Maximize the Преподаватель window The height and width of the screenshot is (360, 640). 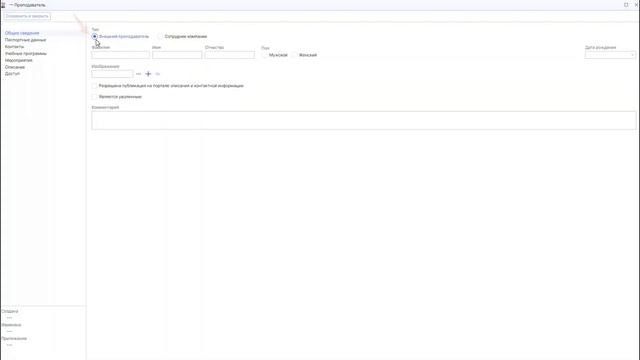click(x=626, y=5)
